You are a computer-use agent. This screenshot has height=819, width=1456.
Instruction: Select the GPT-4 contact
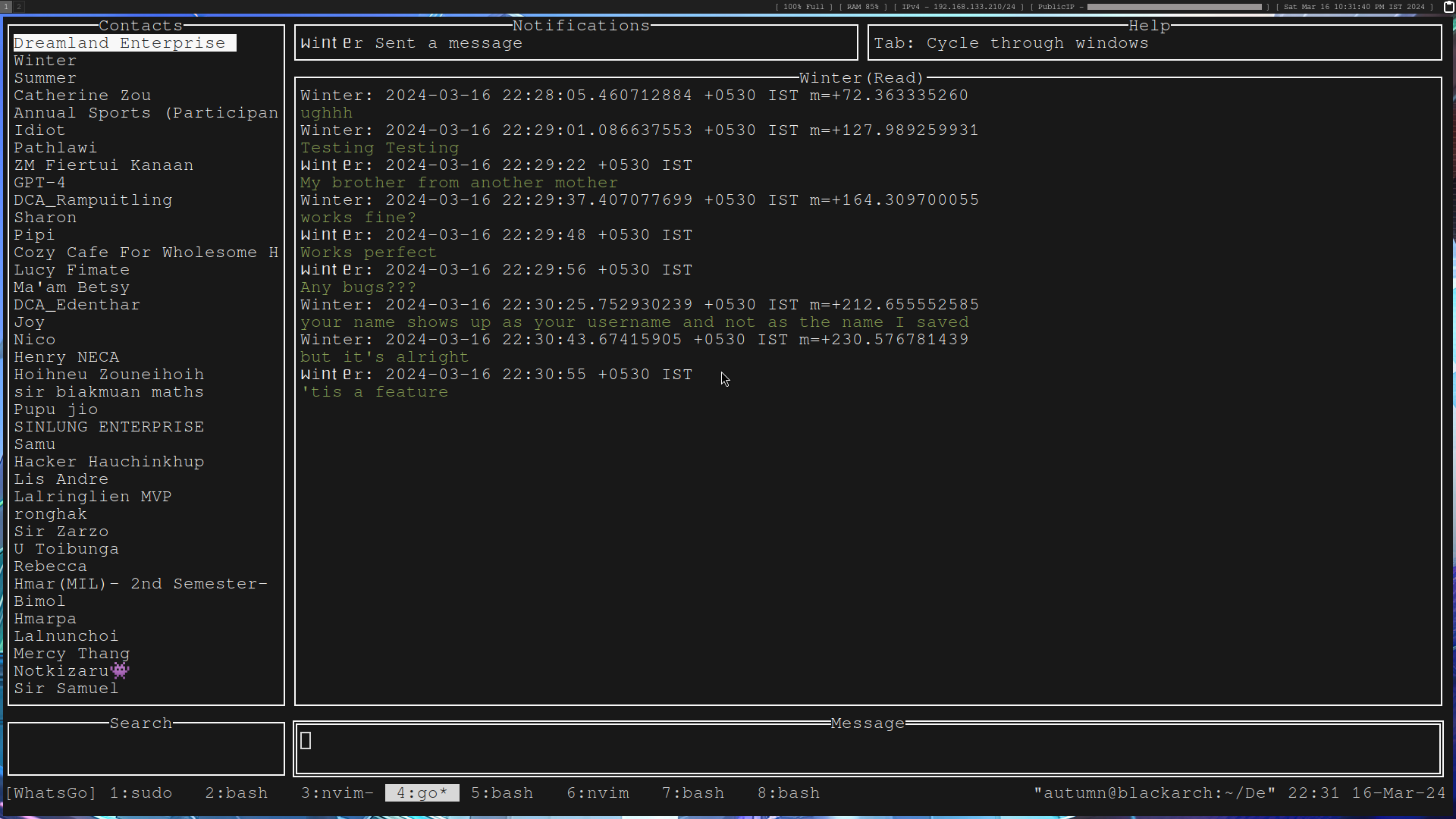(39, 183)
